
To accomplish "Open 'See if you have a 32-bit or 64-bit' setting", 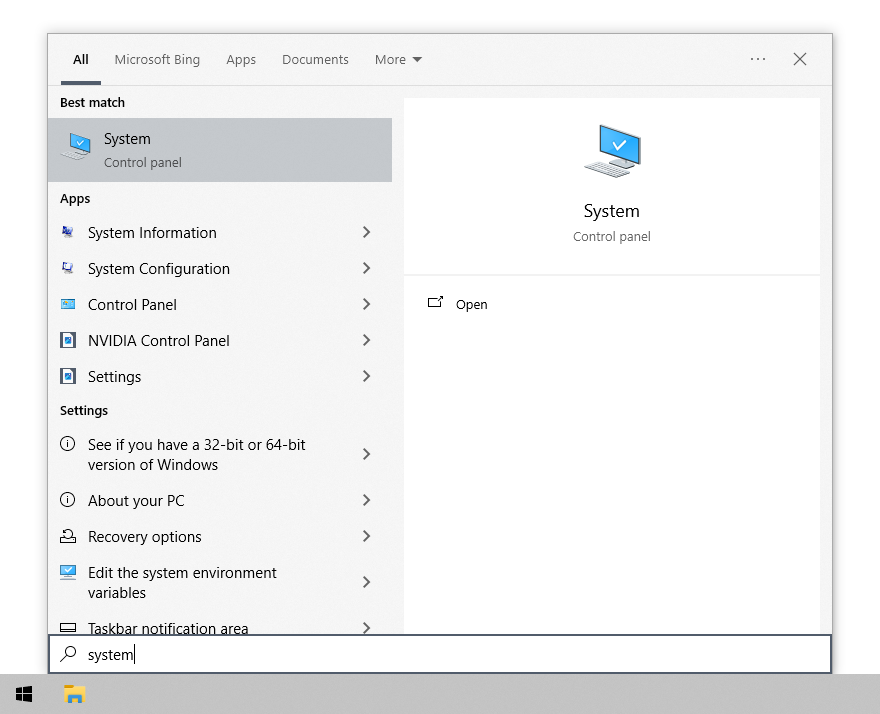I will click(x=196, y=454).
